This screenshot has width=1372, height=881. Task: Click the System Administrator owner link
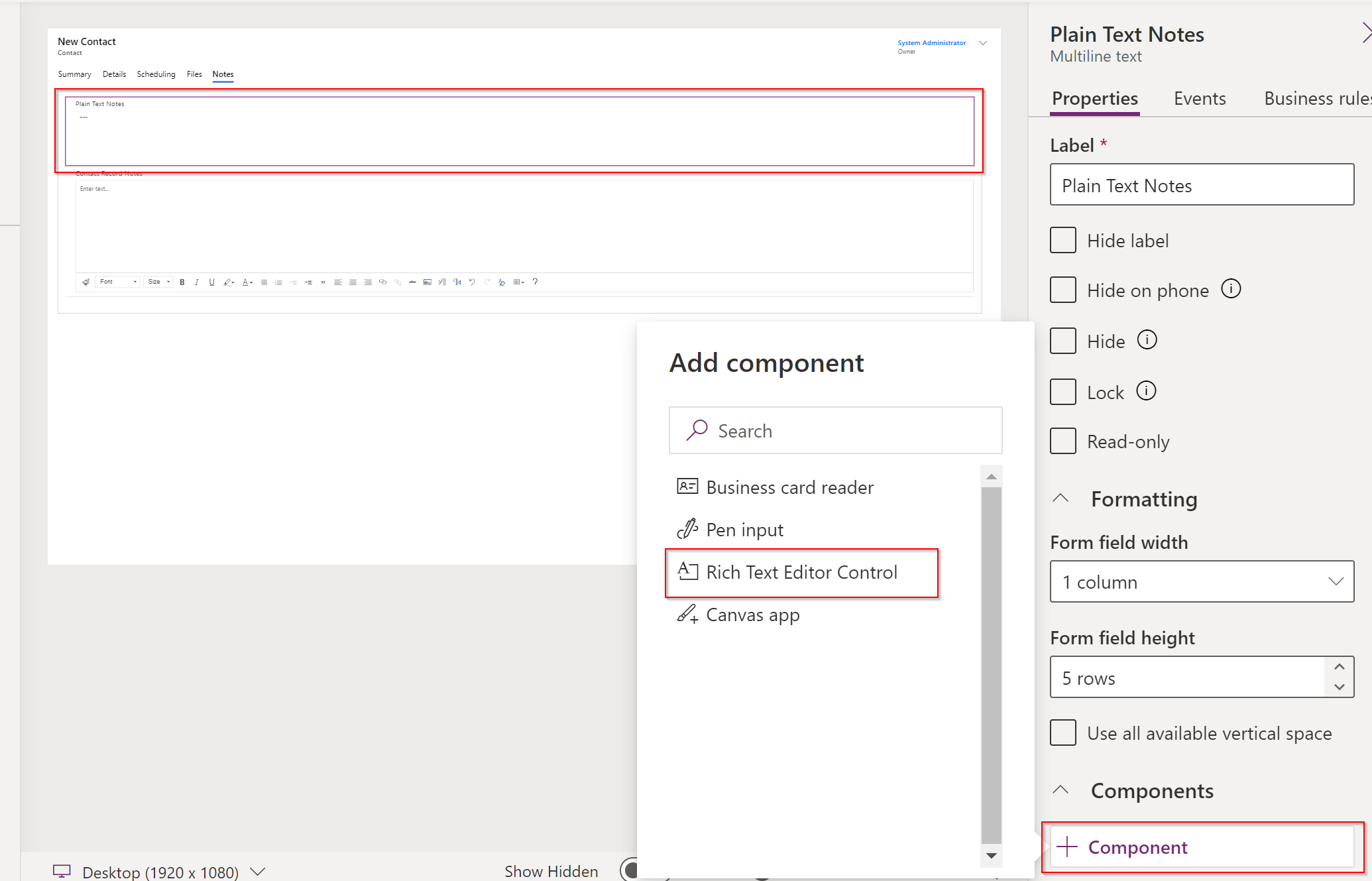tap(931, 42)
